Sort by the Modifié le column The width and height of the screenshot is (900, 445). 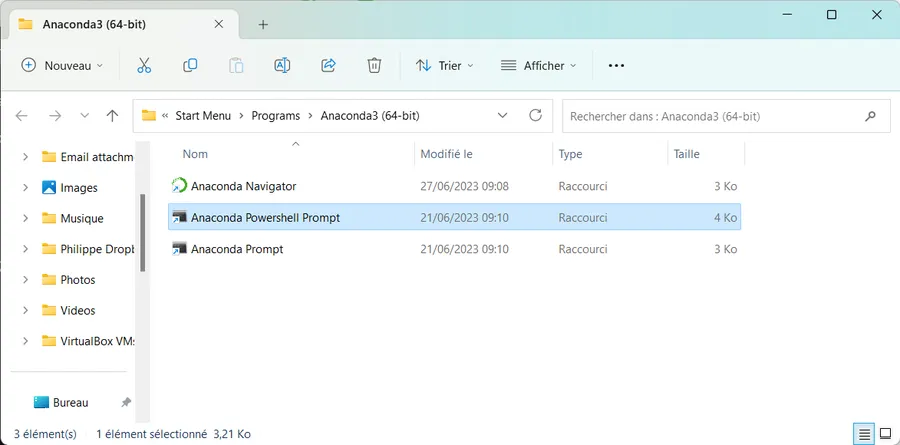point(447,154)
